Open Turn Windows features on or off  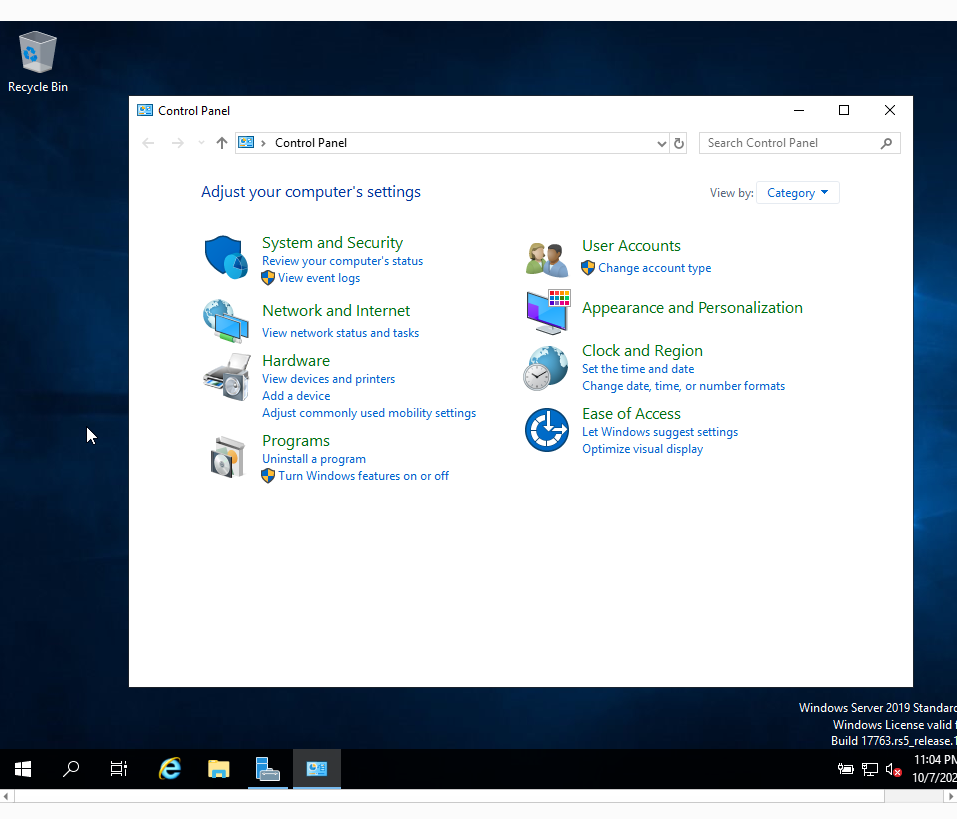364,476
